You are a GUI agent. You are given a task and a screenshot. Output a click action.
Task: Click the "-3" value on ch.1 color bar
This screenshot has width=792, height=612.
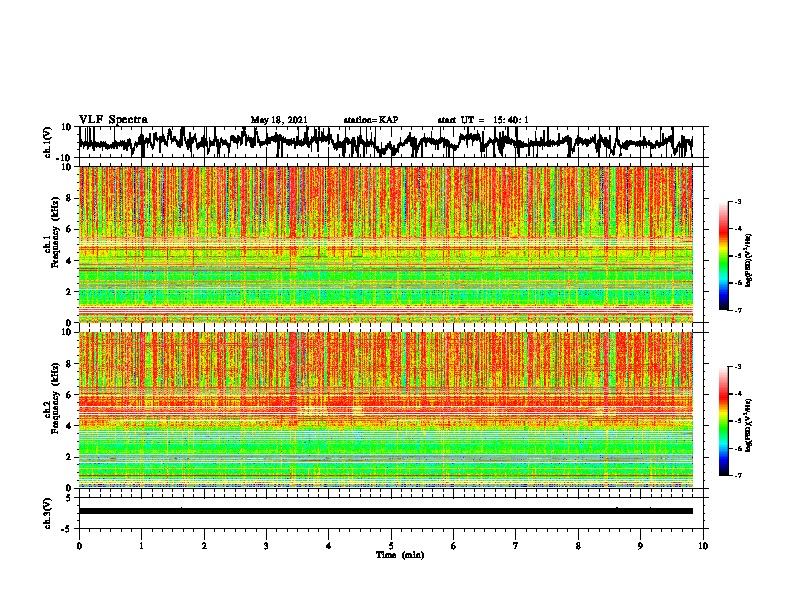point(738,202)
